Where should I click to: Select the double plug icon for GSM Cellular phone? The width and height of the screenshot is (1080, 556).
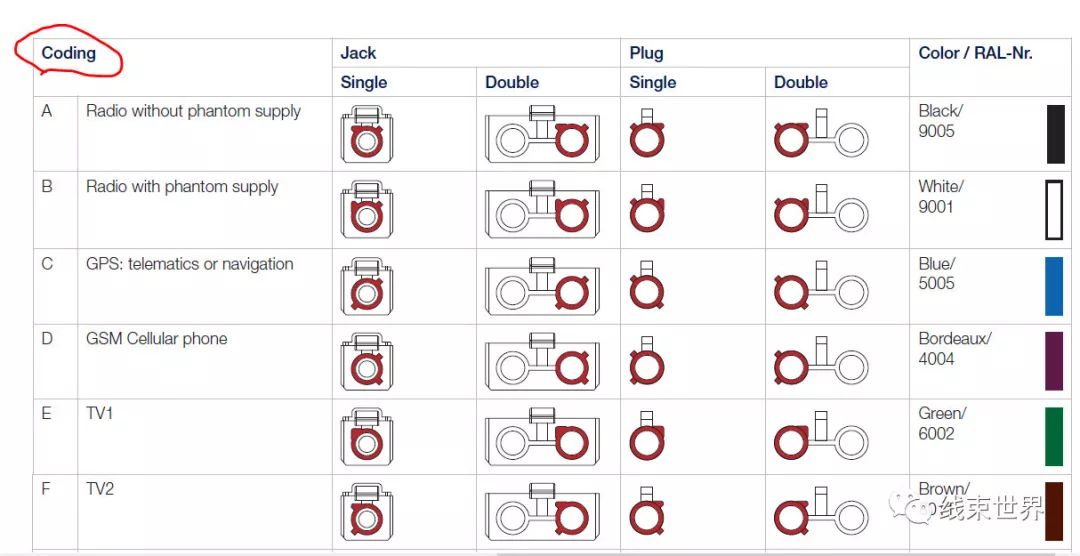(821, 361)
